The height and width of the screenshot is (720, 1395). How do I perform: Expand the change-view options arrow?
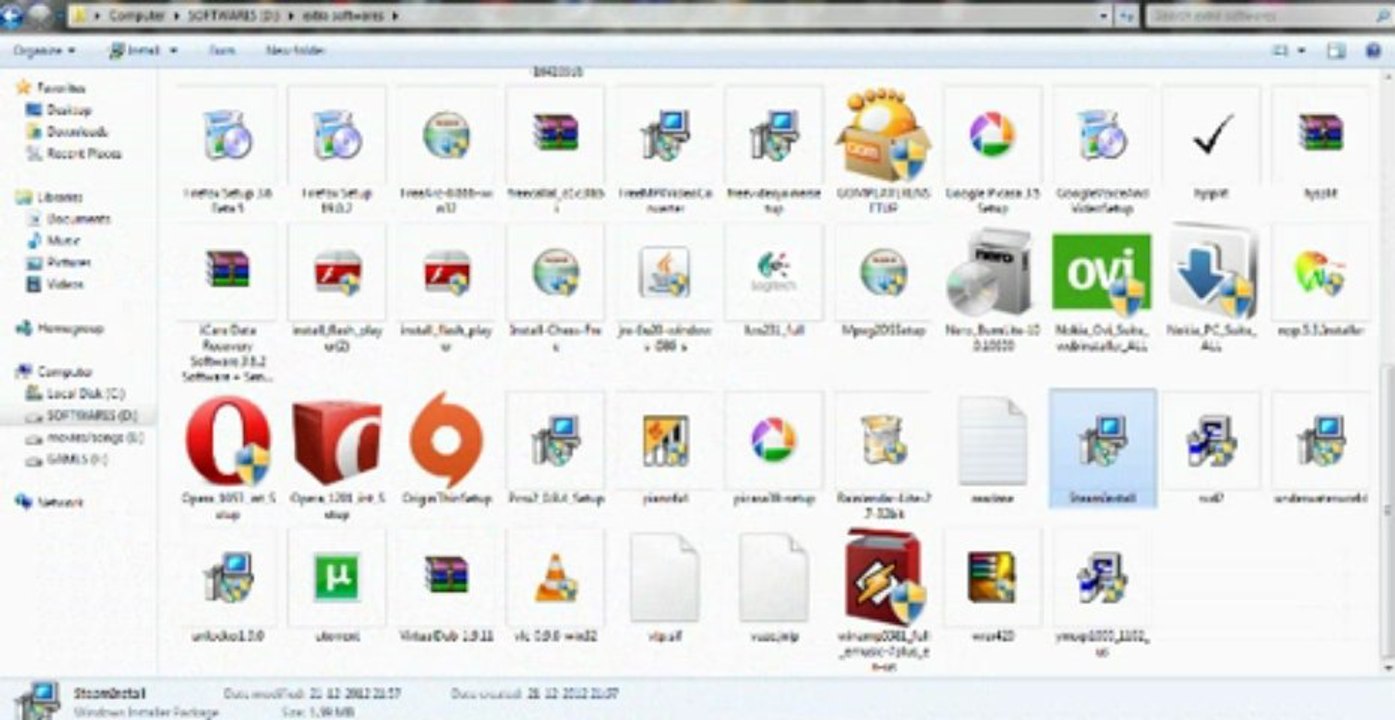1302,50
